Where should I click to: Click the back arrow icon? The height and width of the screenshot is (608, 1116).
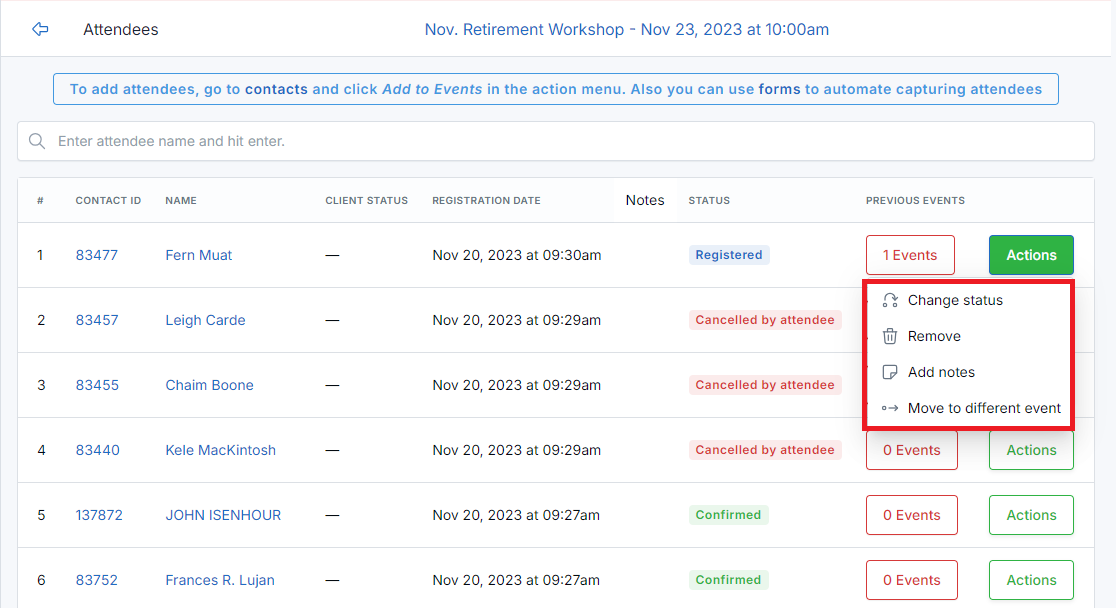point(40,29)
